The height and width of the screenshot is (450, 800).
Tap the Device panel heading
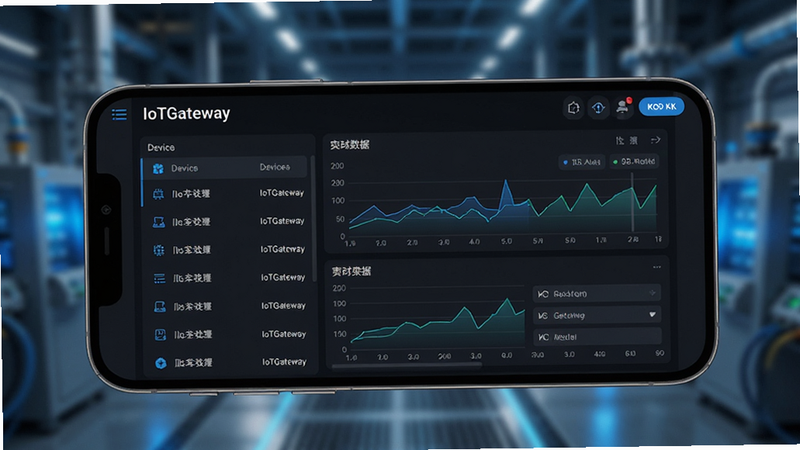point(161,147)
